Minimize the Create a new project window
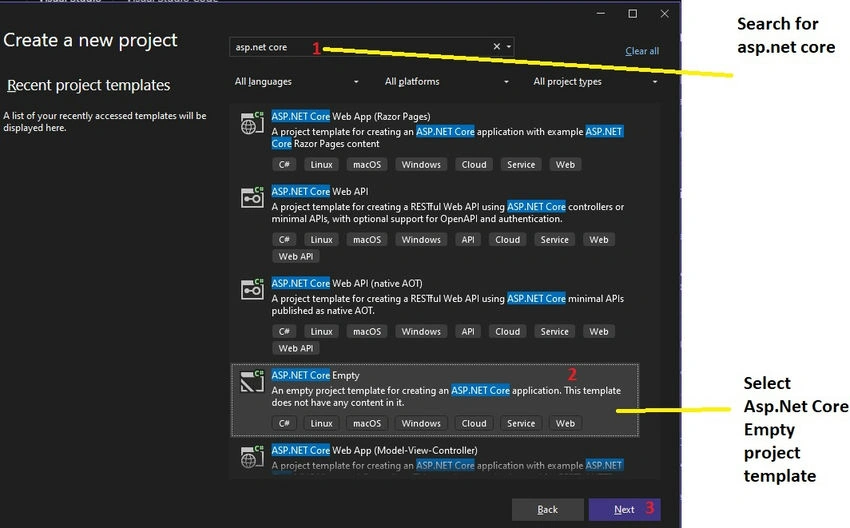The height and width of the screenshot is (528, 850). [601, 14]
